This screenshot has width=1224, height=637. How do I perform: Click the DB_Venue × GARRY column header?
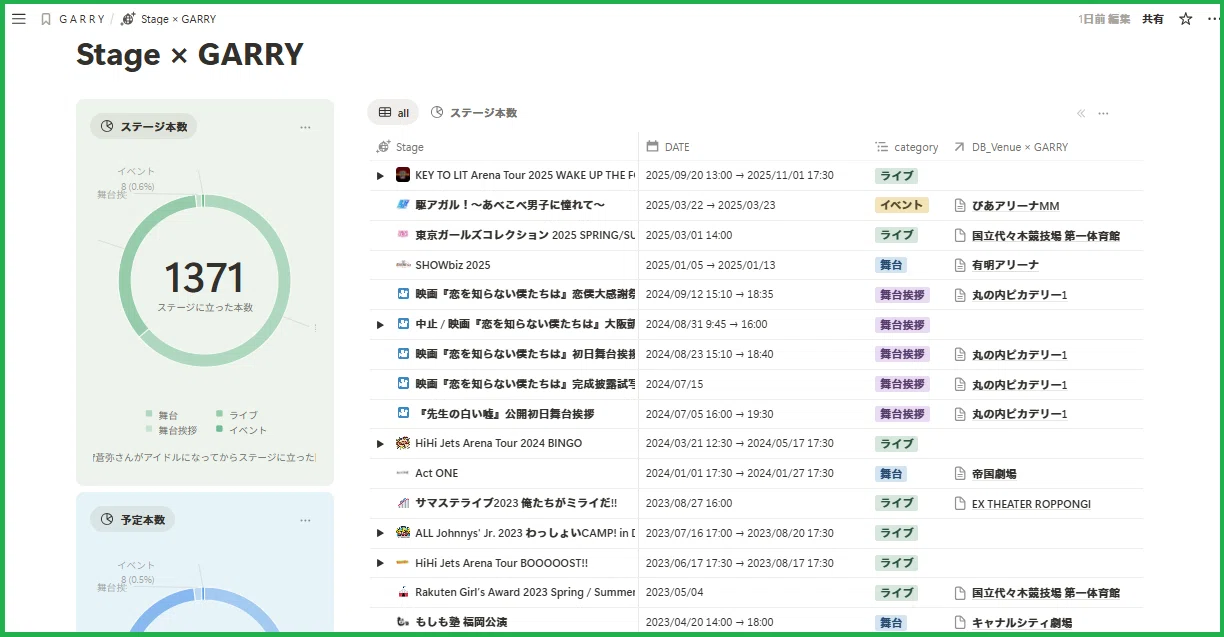click(1010, 147)
